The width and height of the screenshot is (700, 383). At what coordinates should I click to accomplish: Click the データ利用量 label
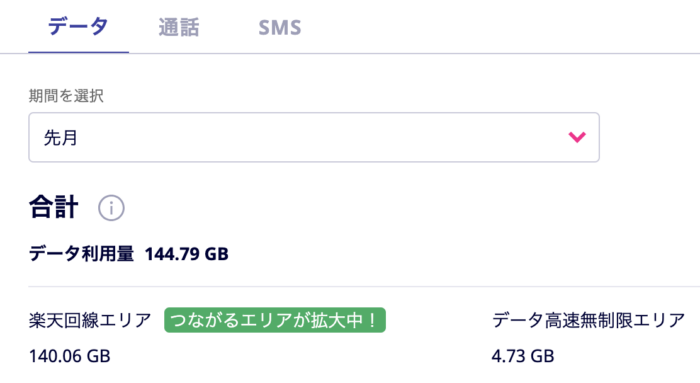coord(81,254)
